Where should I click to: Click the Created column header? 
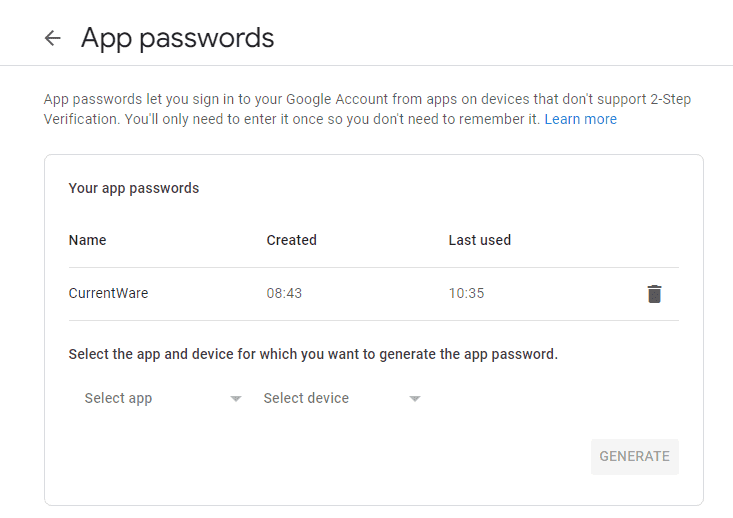pos(291,240)
